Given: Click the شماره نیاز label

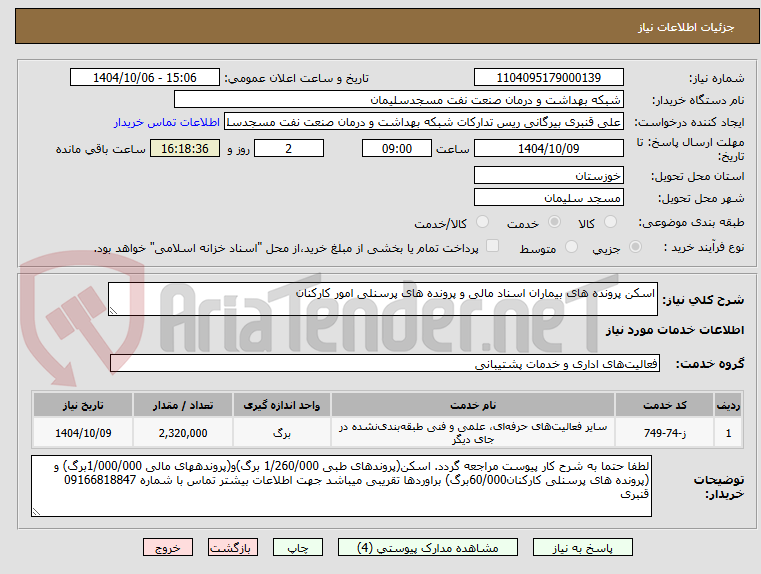Looking at the screenshot, I should [x=716, y=78].
